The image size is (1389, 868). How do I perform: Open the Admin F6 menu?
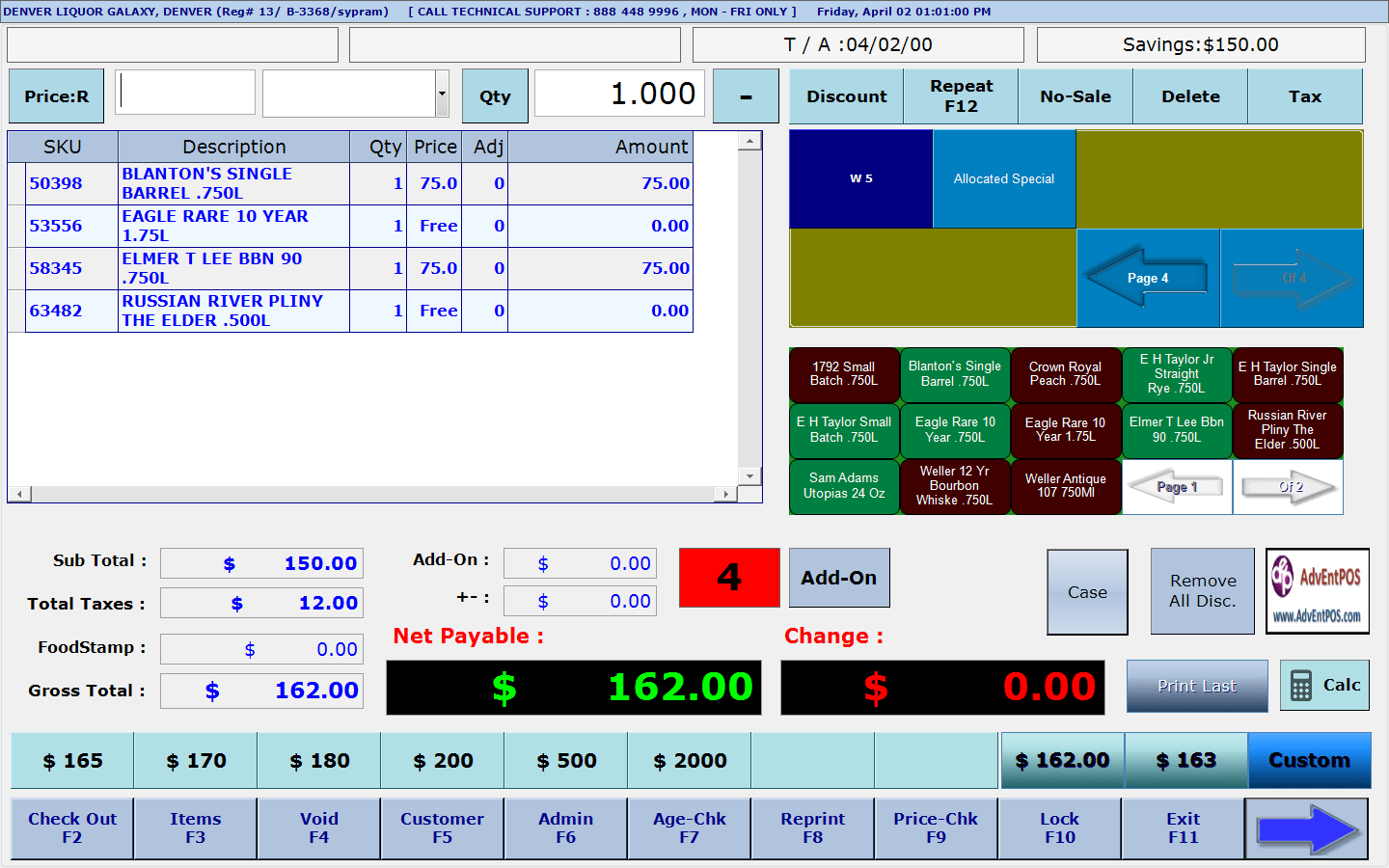point(565,828)
